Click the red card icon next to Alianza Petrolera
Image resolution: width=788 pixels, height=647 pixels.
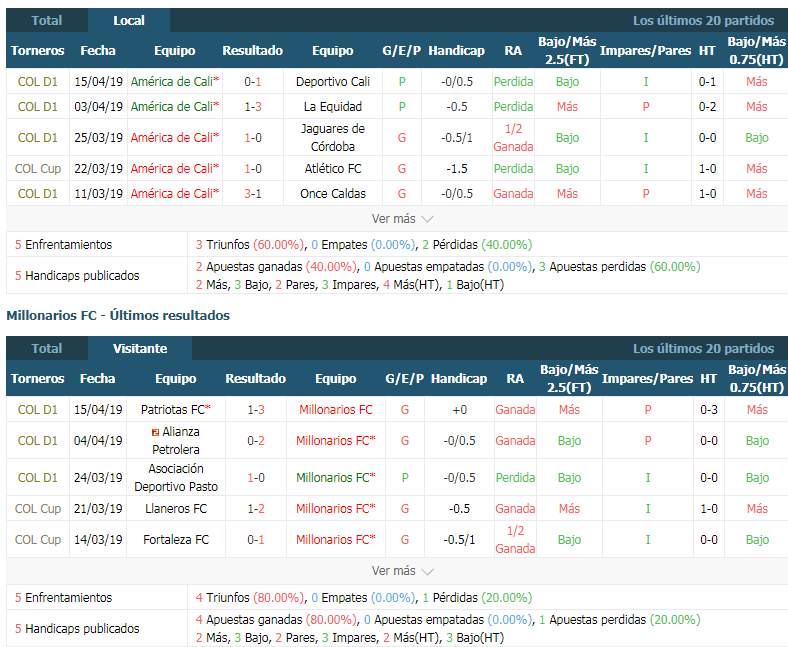pyautogui.click(x=155, y=432)
